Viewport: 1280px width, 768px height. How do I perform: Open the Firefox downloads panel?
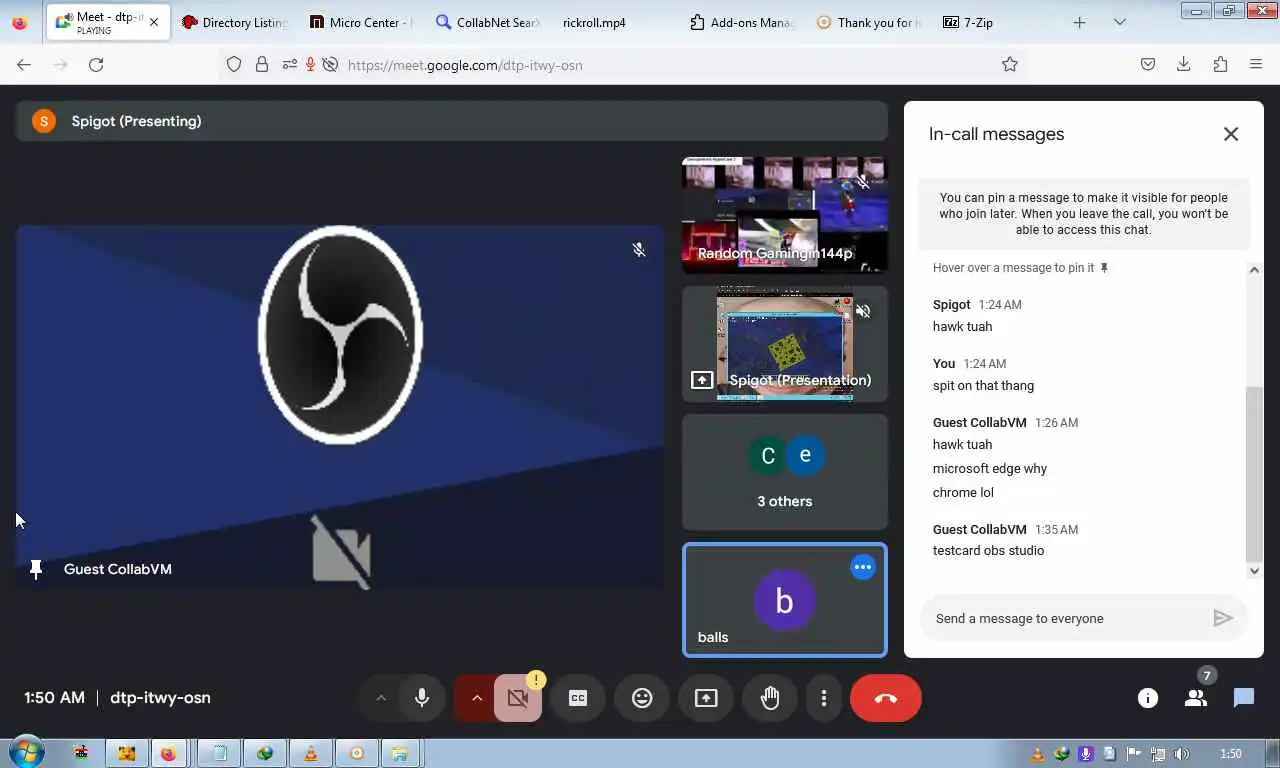pos(1184,65)
